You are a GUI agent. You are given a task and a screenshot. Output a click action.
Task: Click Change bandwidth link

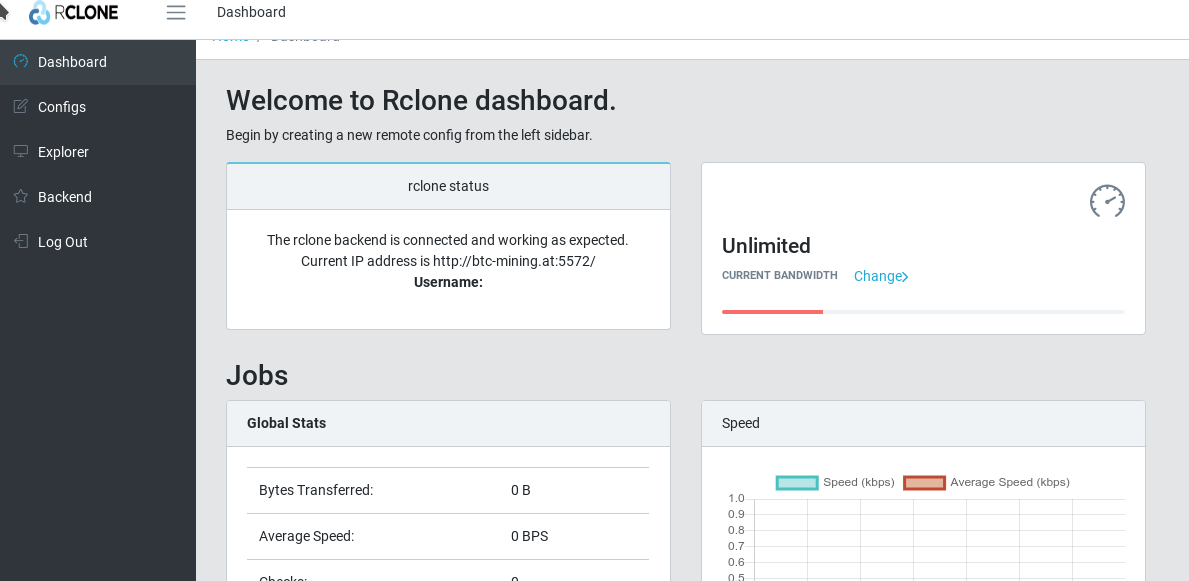tap(881, 276)
